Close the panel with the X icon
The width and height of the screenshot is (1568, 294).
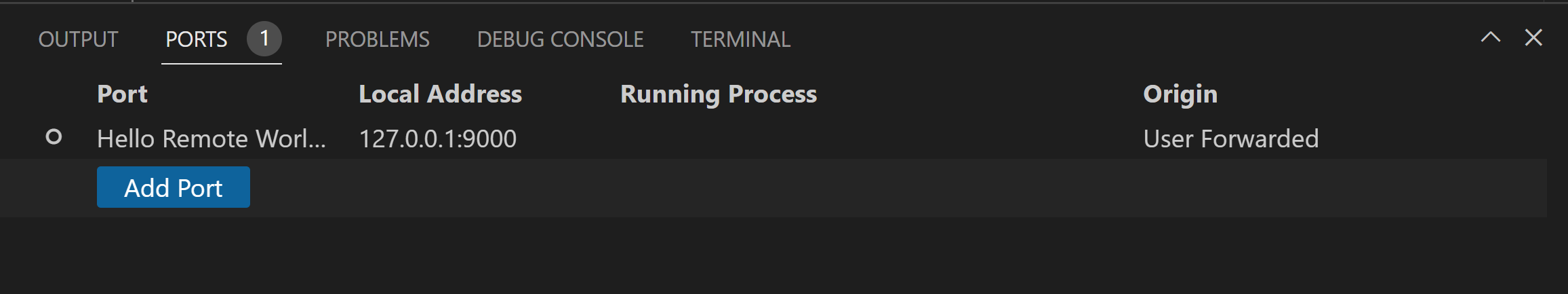[x=1533, y=38]
